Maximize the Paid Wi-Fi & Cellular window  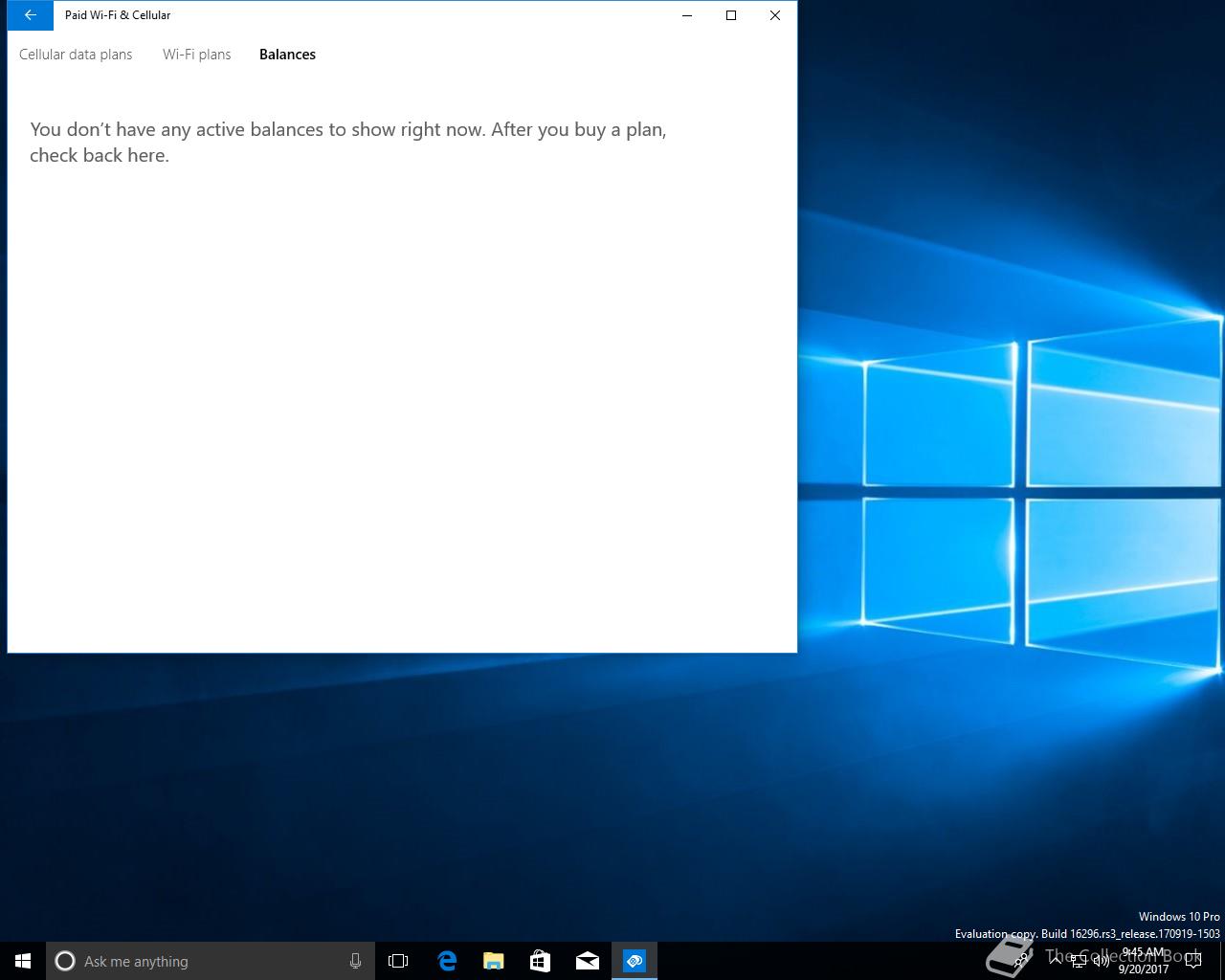coord(731,15)
